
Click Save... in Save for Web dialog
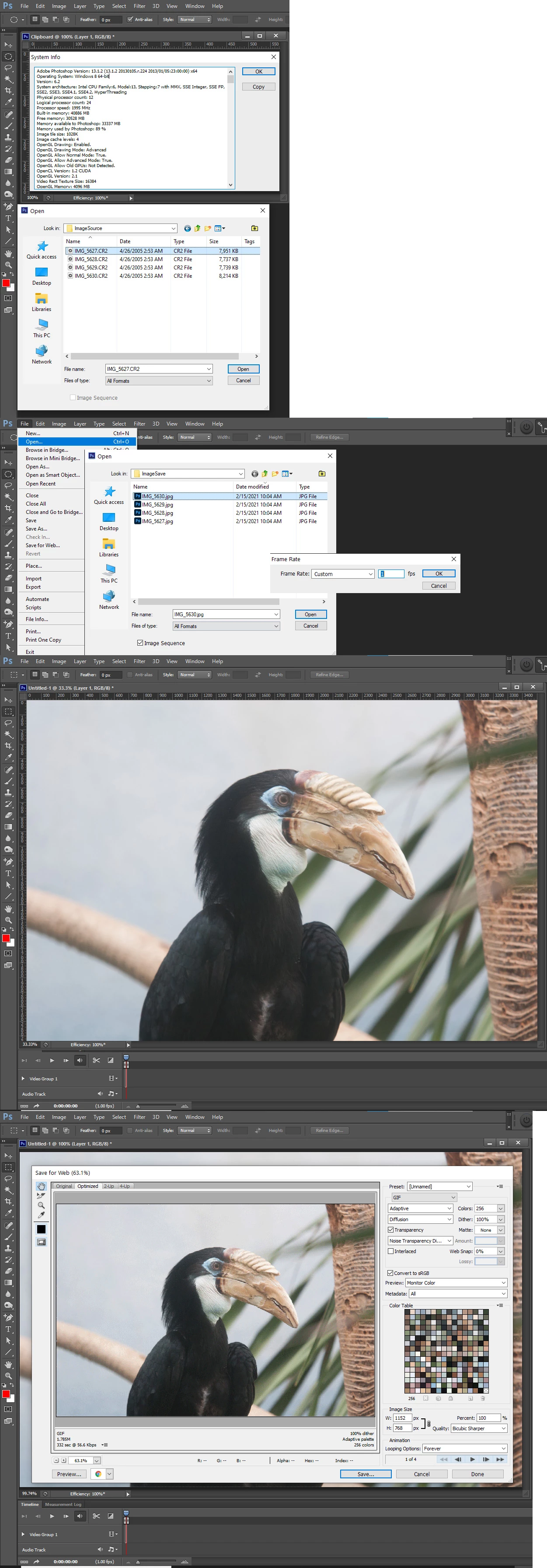click(366, 1474)
